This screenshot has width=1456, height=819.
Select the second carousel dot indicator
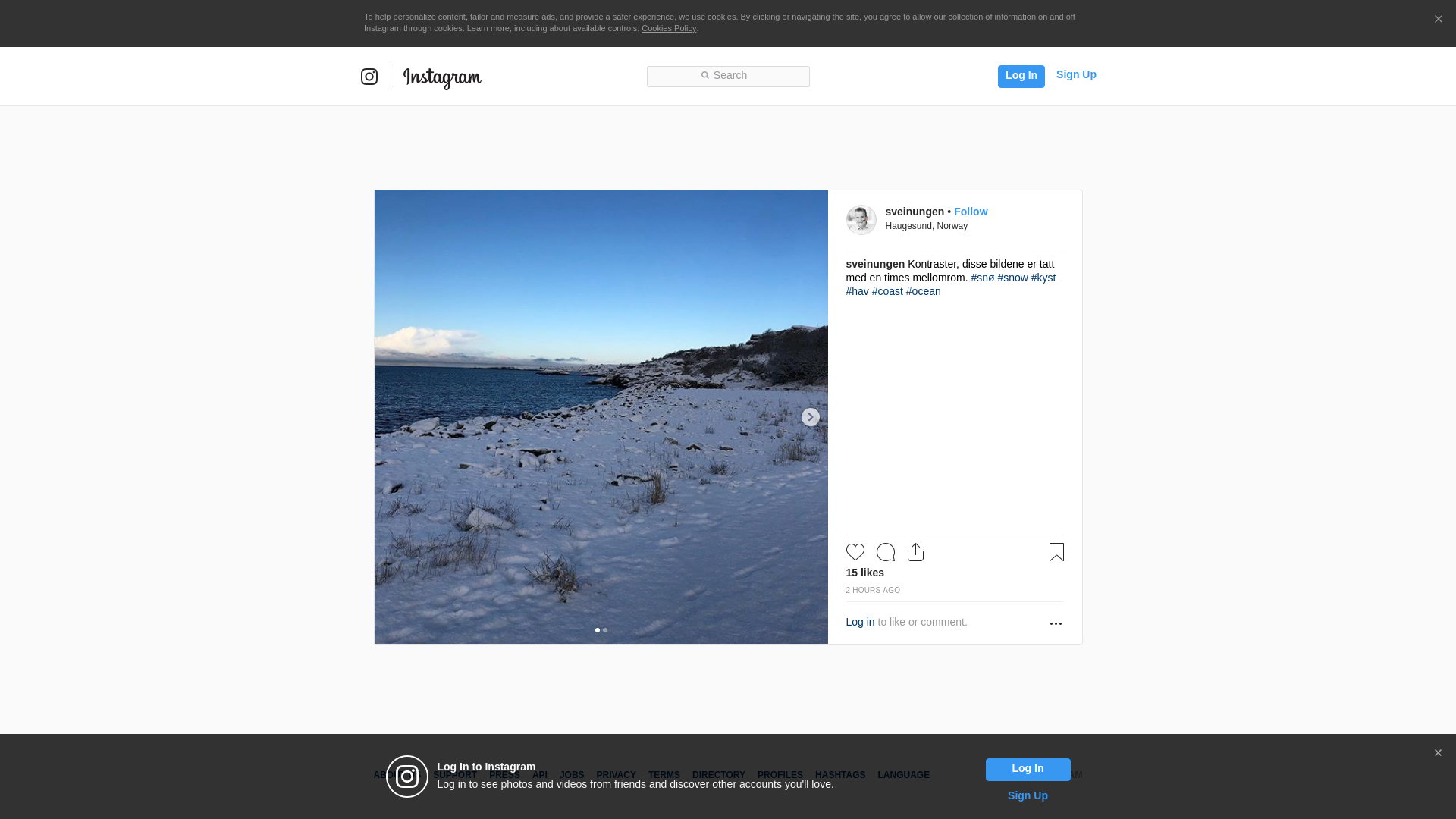click(605, 630)
